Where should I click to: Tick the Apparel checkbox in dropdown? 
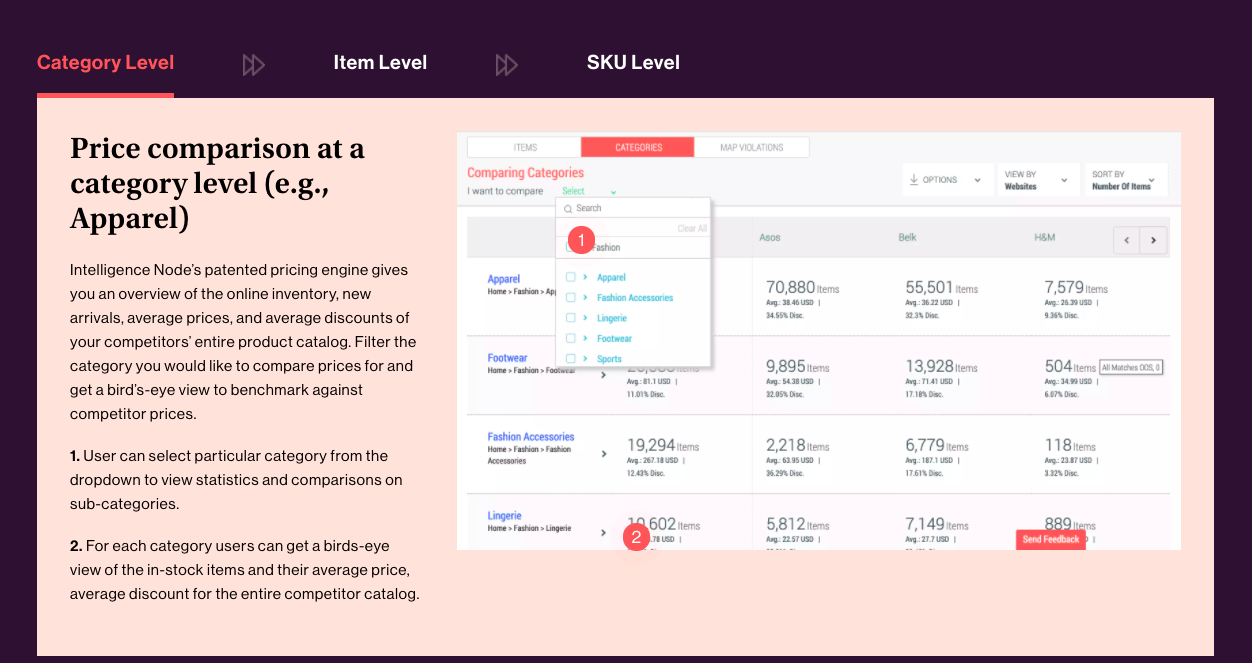(570, 277)
